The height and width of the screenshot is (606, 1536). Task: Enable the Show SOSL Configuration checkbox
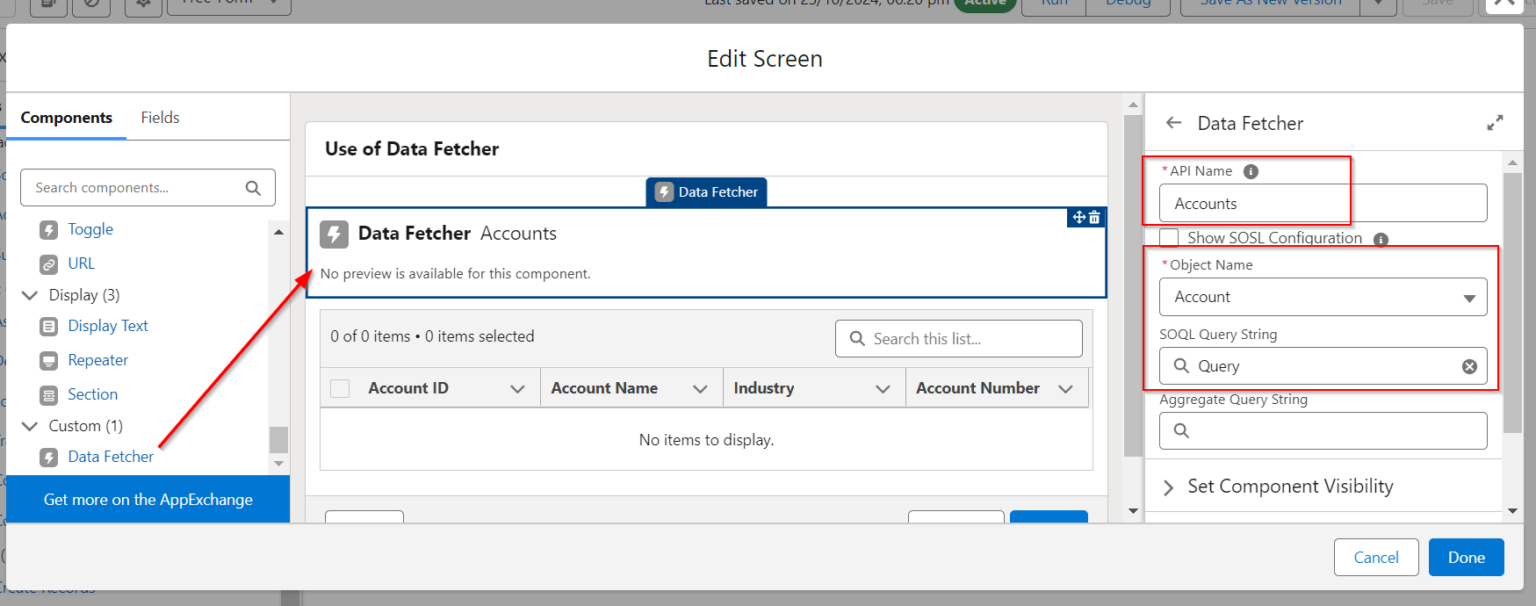tap(1168, 238)
